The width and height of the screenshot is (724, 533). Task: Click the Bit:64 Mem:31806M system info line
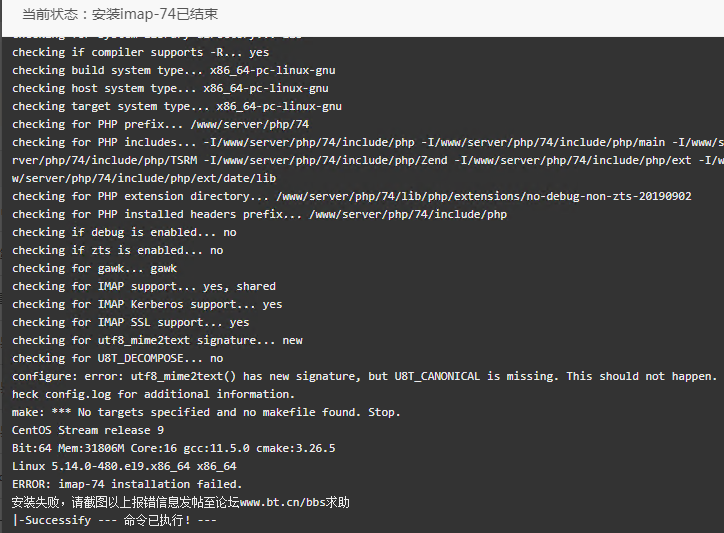point(174,448)
